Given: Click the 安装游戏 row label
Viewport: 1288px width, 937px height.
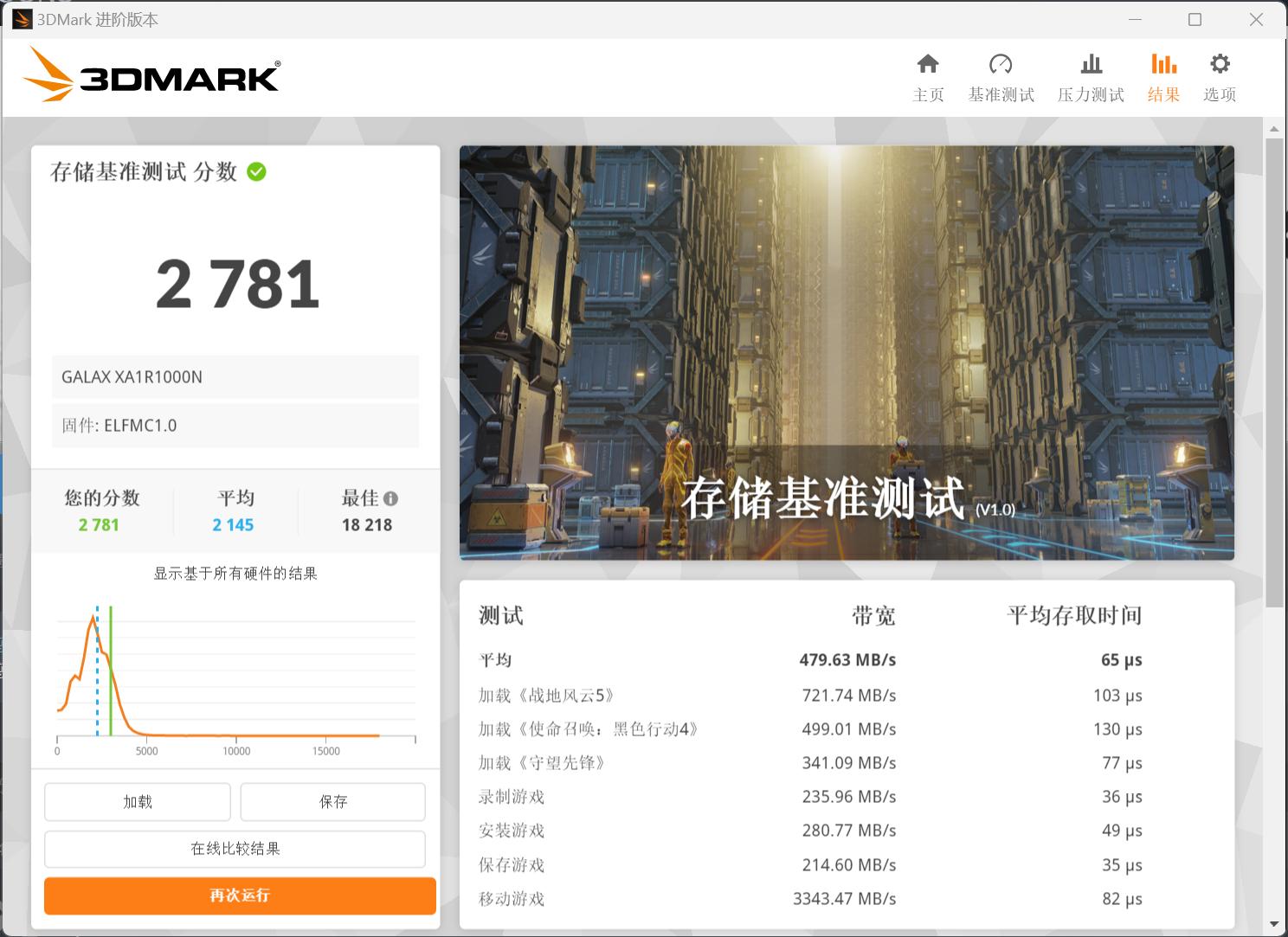Looking at the screenshot, I should click(512, 831).
